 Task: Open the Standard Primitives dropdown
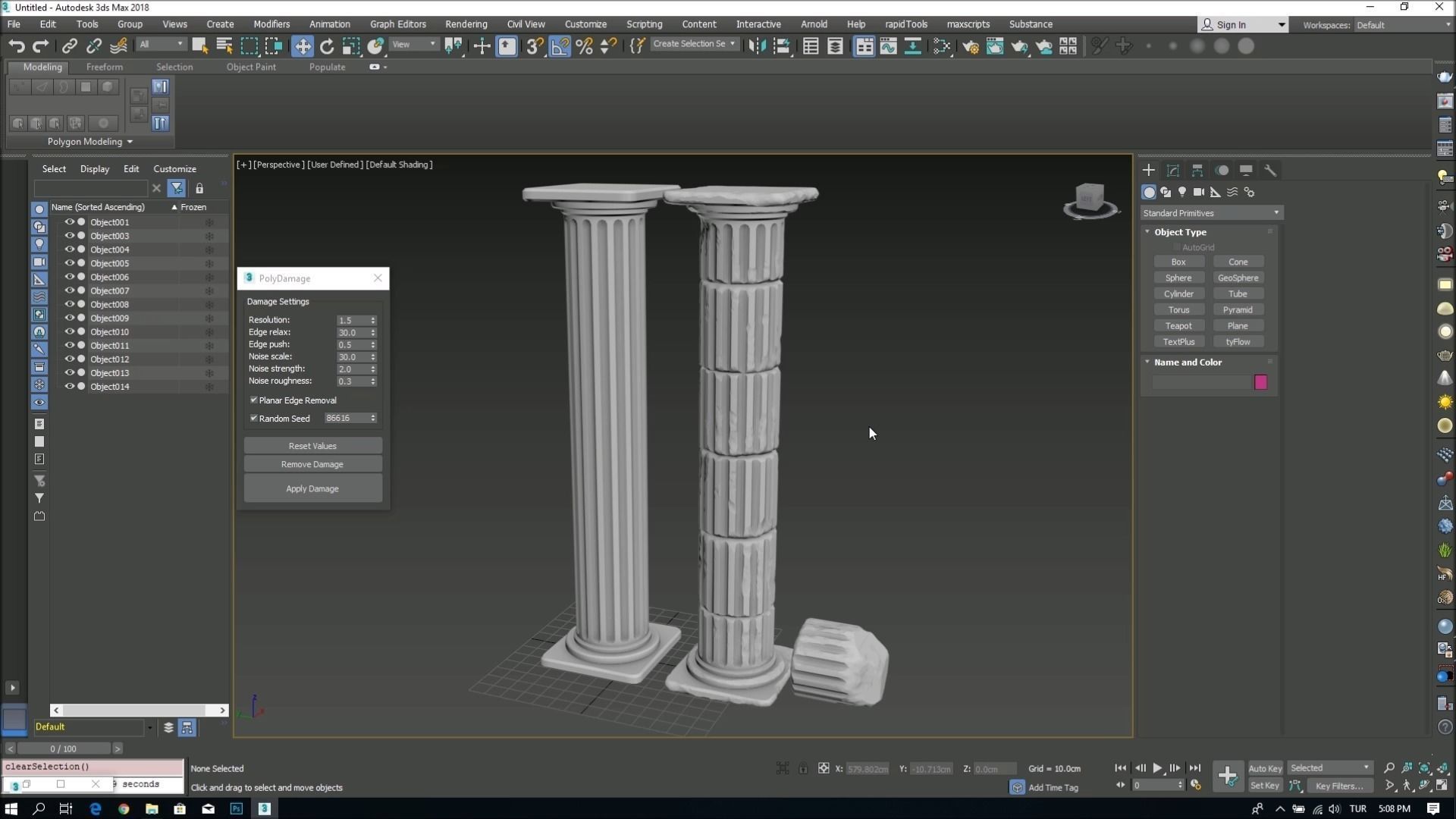[x=1211, y=213]
